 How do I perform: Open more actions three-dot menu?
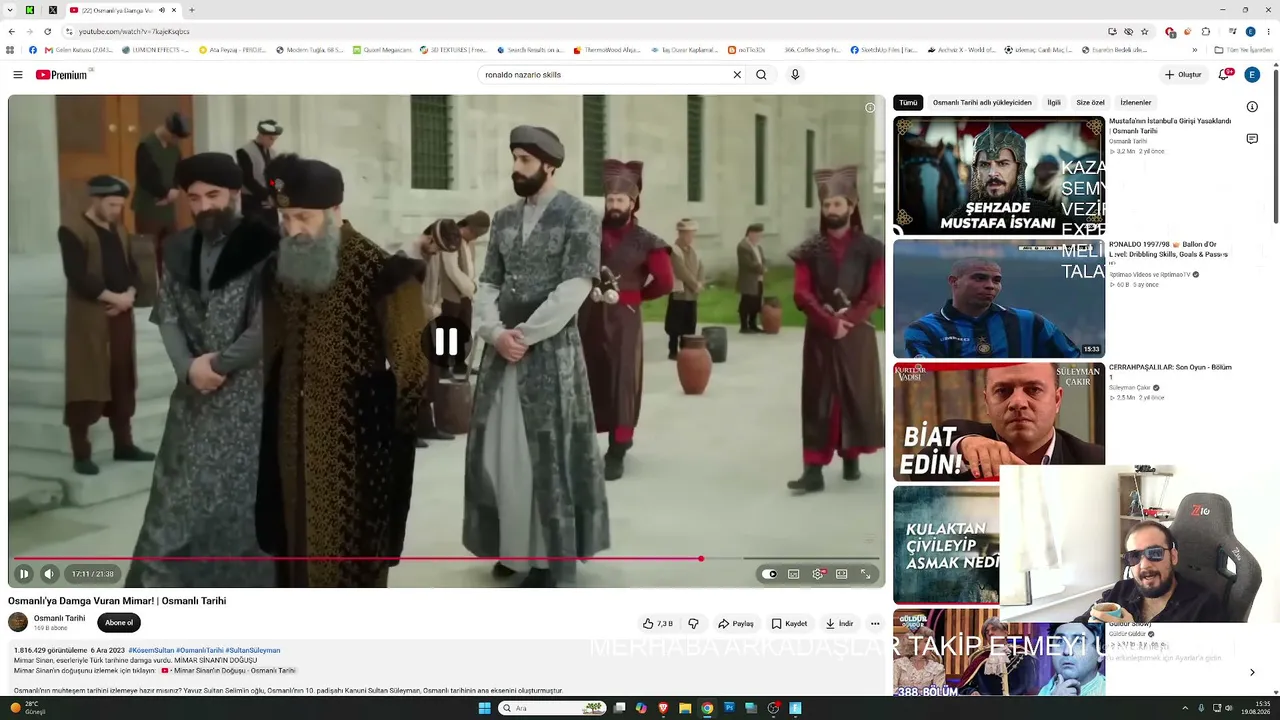point(875,624)
